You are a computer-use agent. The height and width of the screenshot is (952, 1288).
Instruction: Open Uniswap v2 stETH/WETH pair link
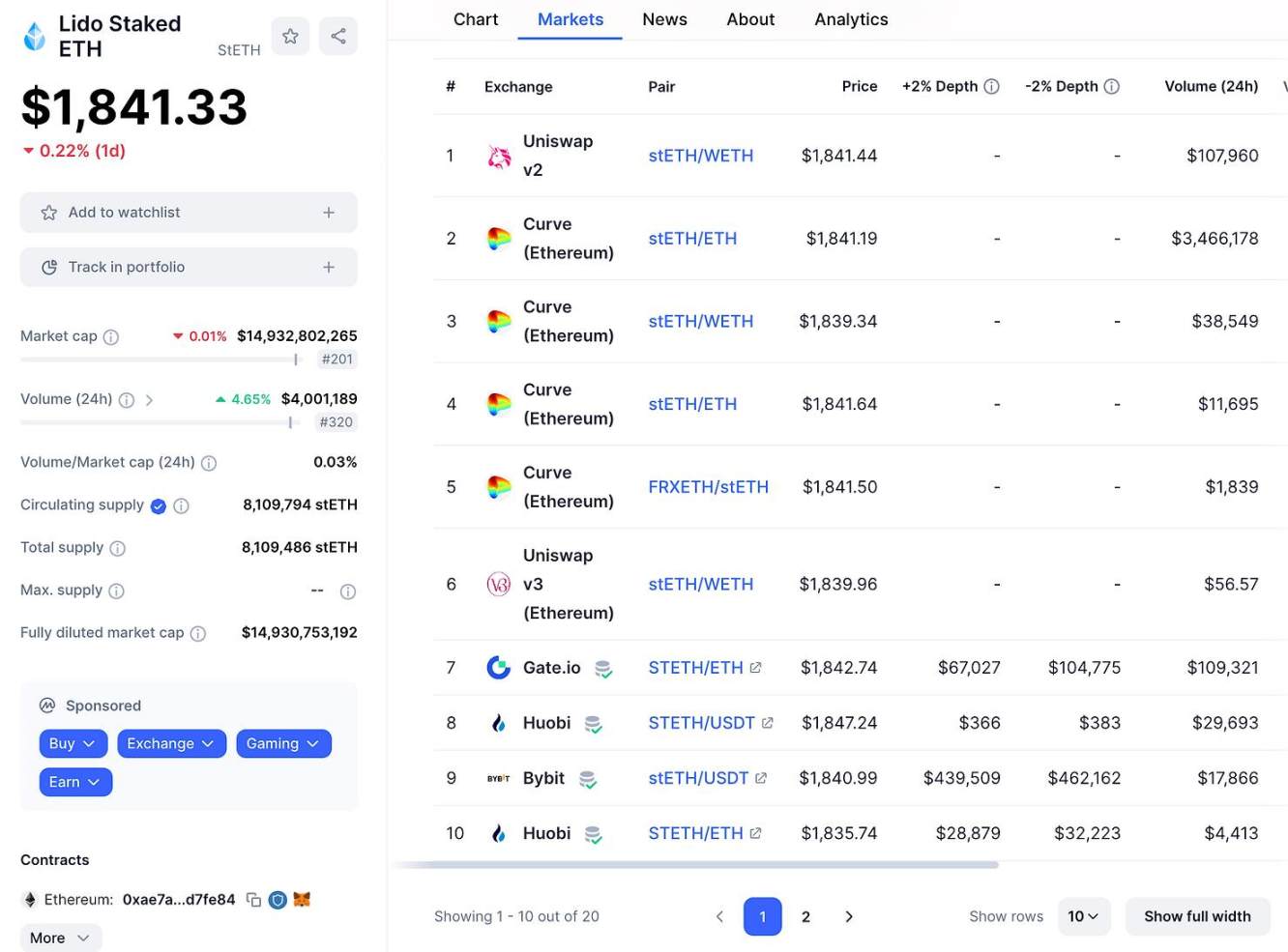point(700,156)
